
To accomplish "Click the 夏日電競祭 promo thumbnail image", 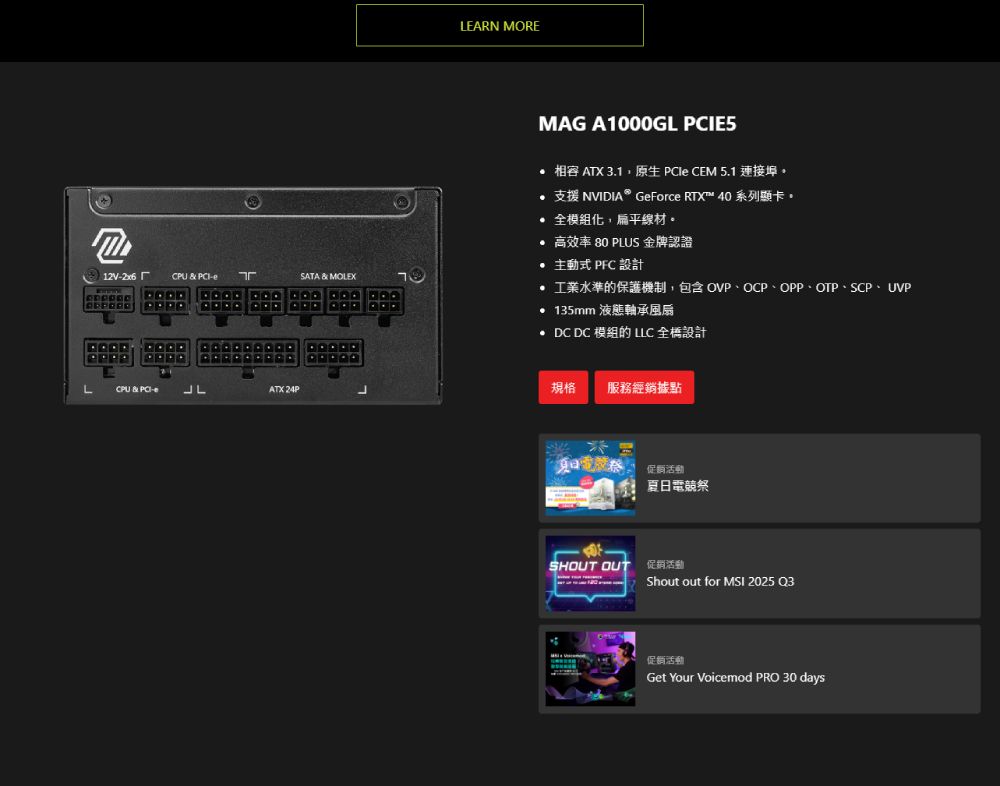I will click(589, 478).
